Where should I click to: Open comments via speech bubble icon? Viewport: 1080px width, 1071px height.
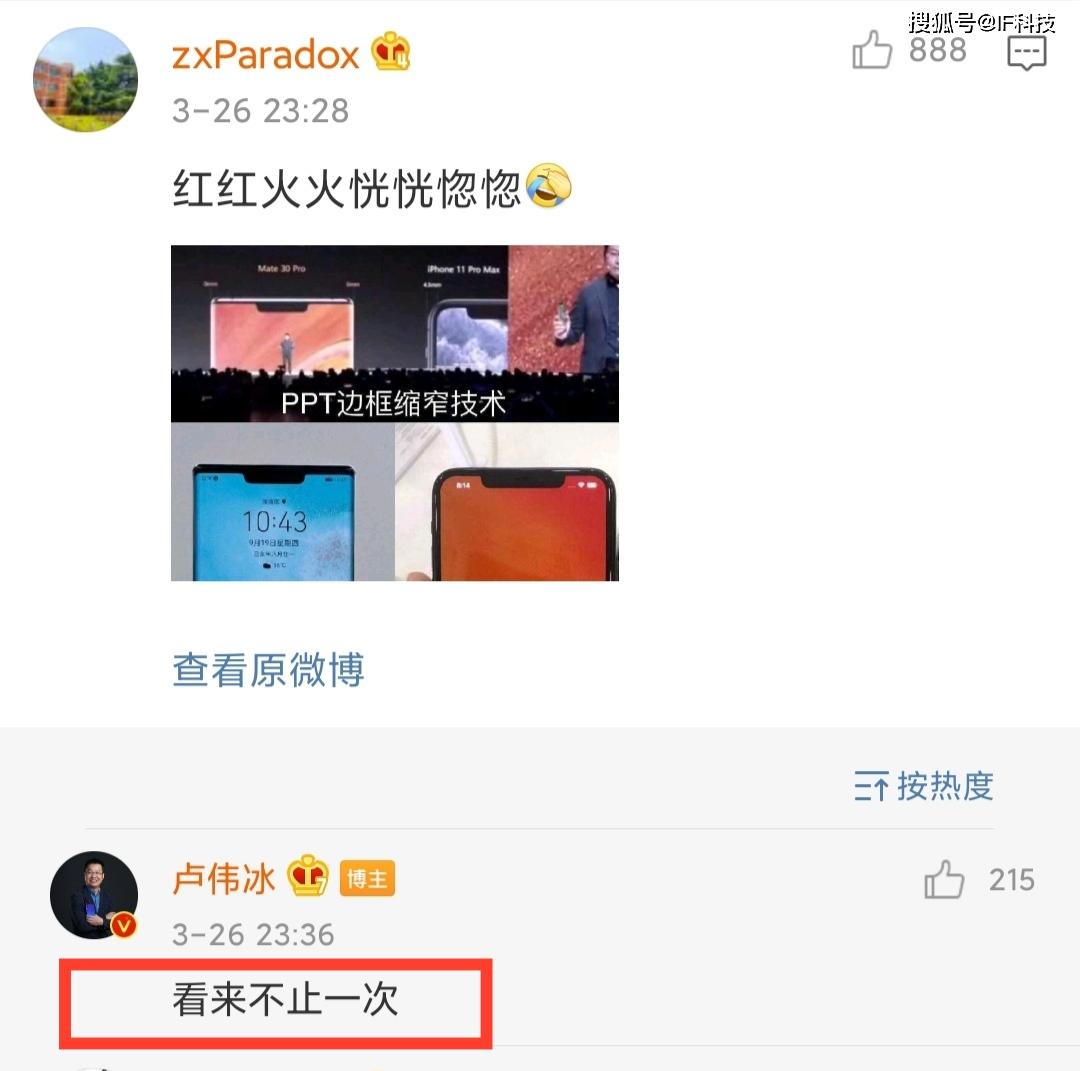(1026, 52)
